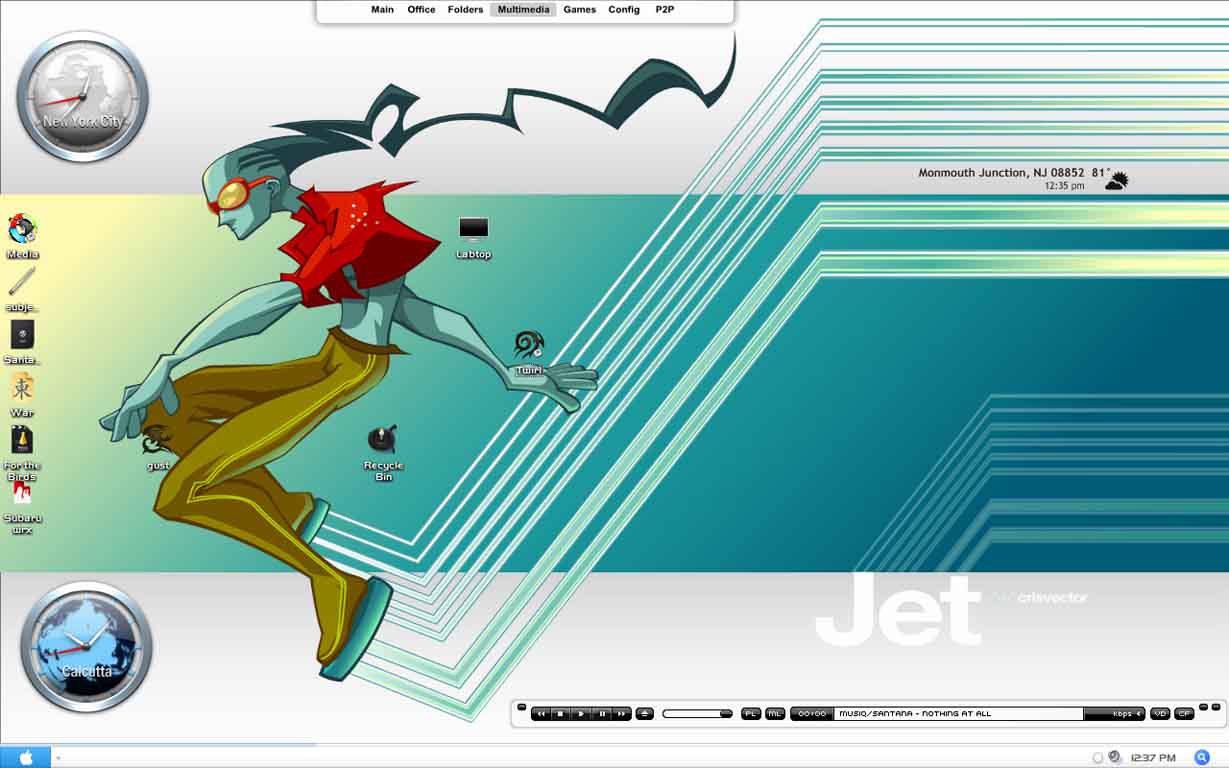Click the blue search icon in taskbar
The image size is (1229, 768).
pyautogui.click(x=1203, y=757)
